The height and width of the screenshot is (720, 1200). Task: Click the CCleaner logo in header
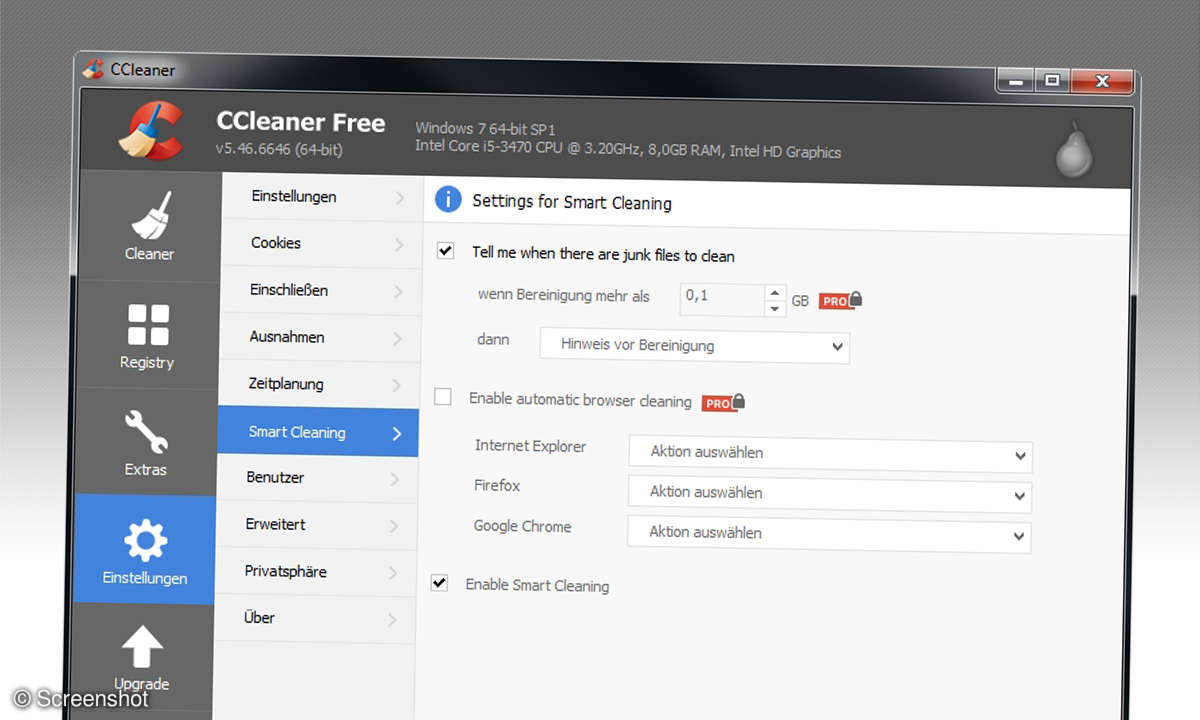click(x=151, y=129)
